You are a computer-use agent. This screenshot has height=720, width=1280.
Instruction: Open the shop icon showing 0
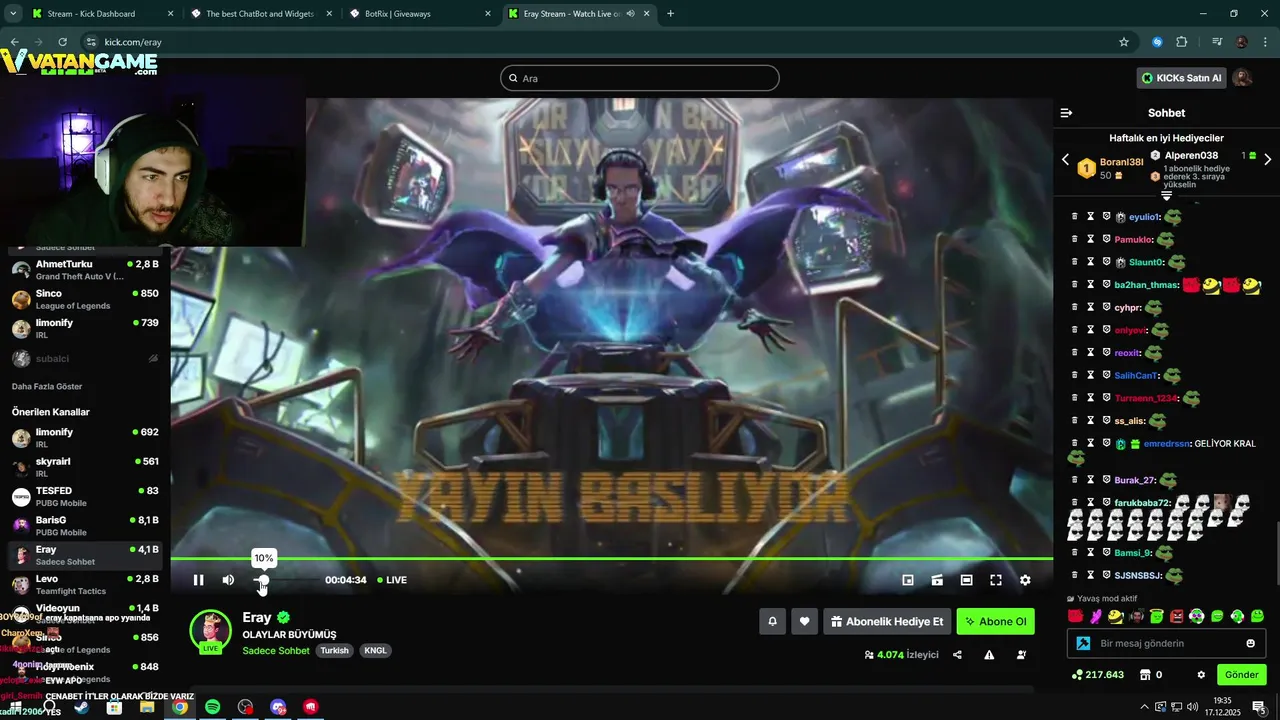click(1150, 675)
